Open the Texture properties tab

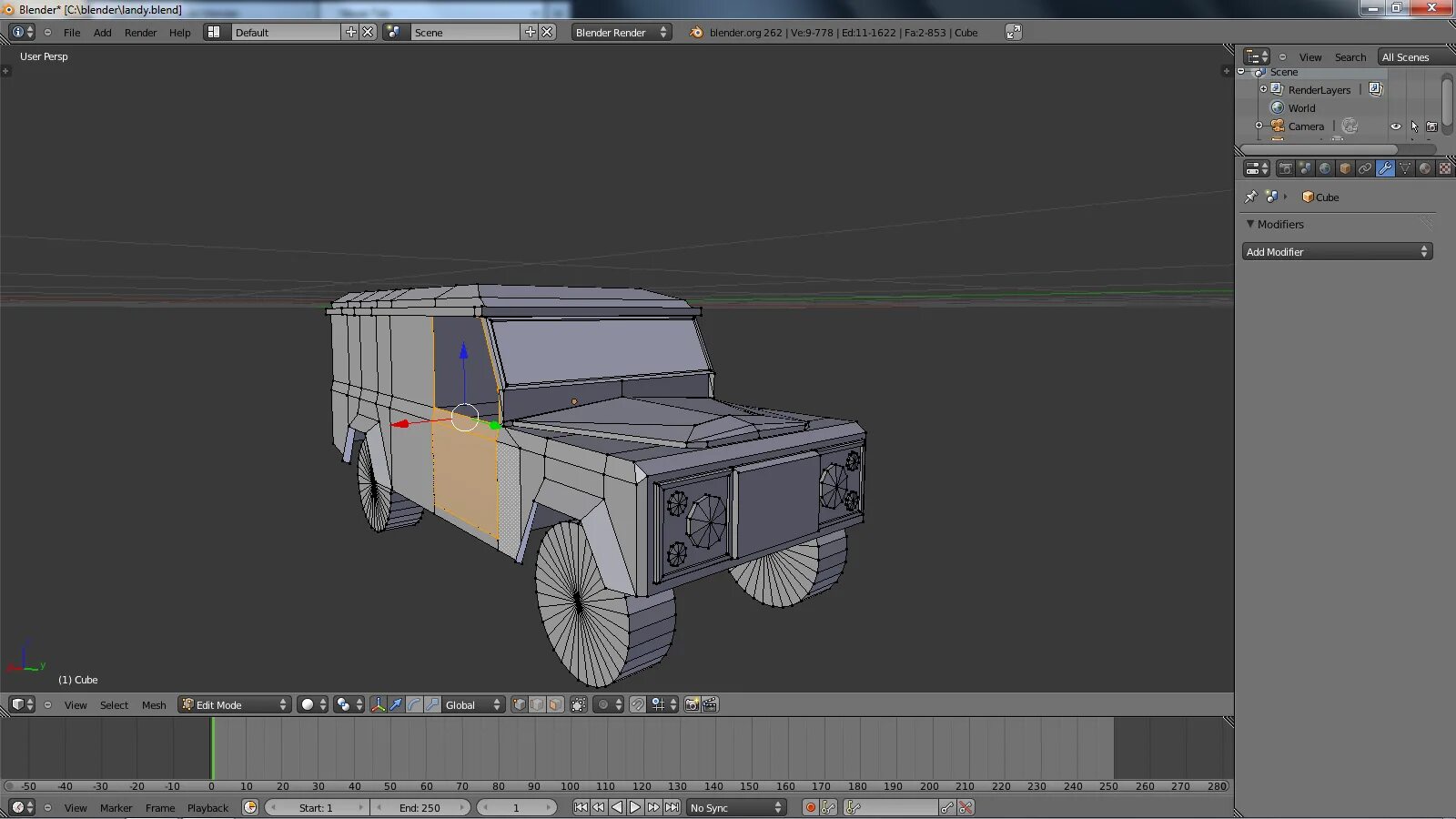pyautogui.click(x=1445, y=168)
